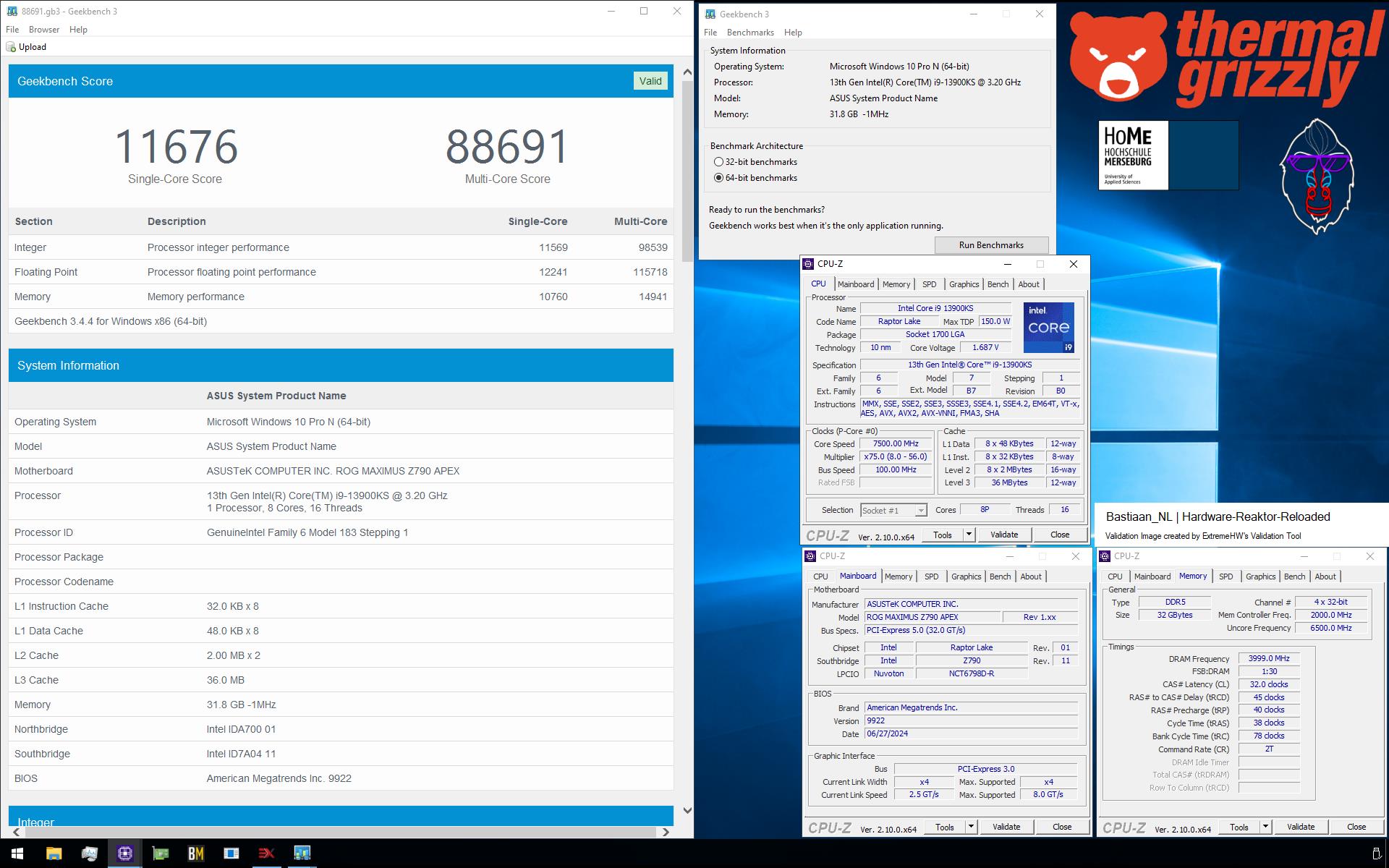
Task: Click Validate in CPU-Z Memory window
Action: 1301,827
